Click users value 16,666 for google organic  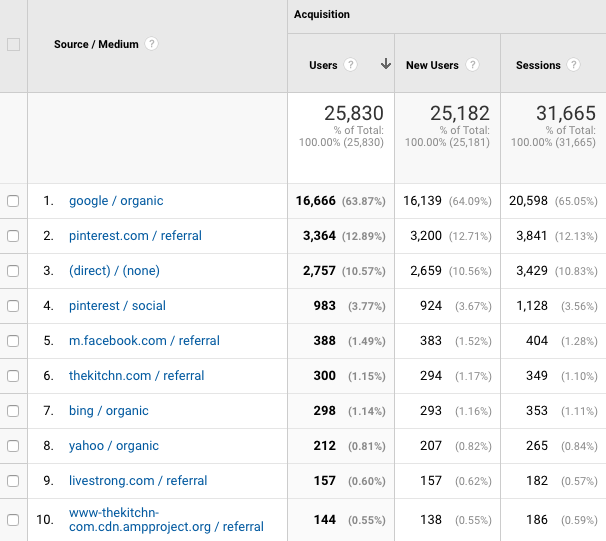316,201
